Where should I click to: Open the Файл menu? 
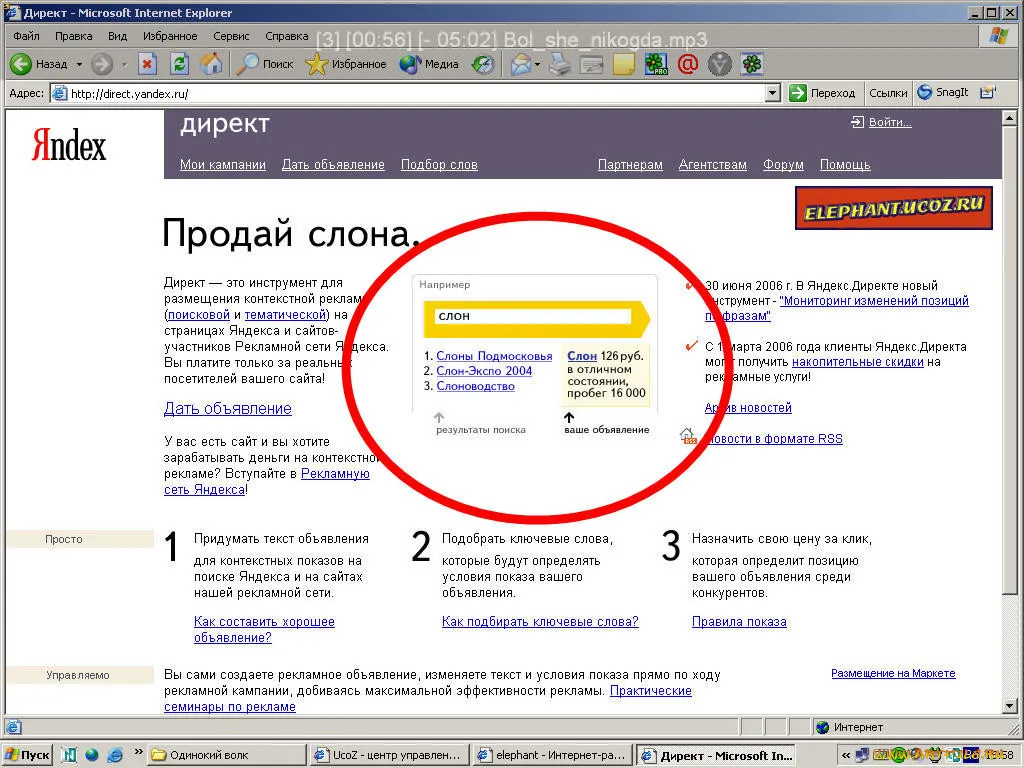[26, 36]
